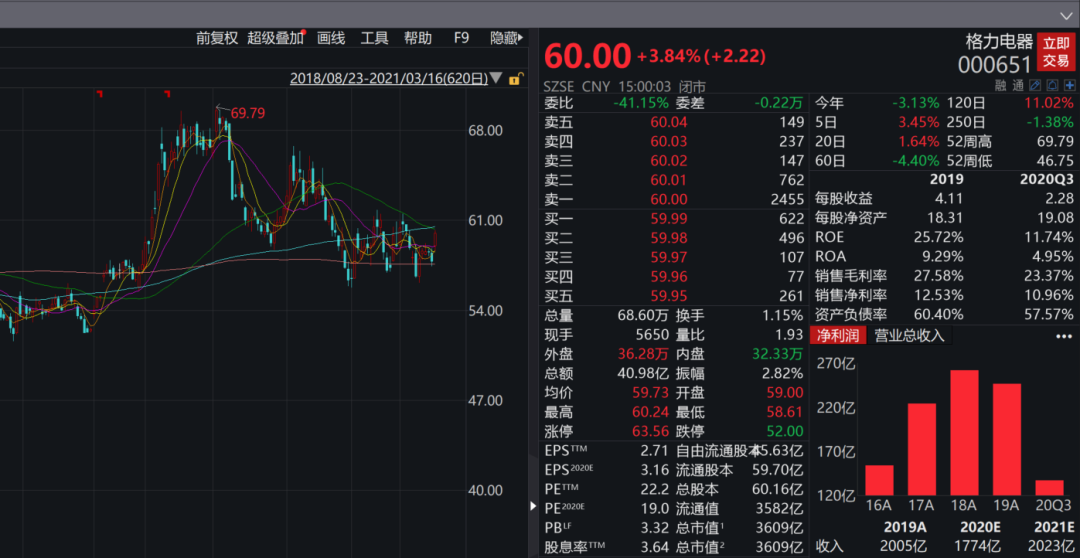The width and height of the screenshot is (1080, 558).
Task: Click the 融 margin trading indicator
Action: click(1000, 86)
